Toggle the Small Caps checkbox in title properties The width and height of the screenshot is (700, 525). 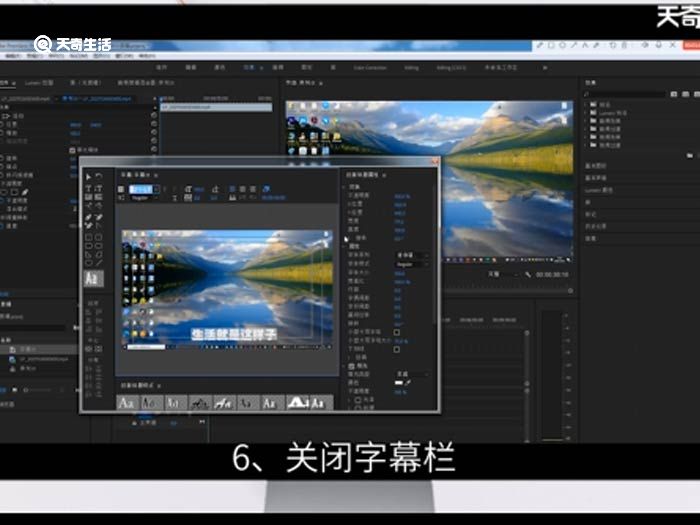[397, 332]
